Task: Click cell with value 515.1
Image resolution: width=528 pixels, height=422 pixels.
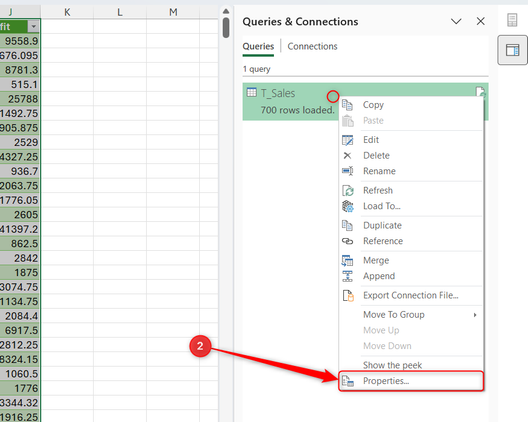Action: [x=20, y=85]
